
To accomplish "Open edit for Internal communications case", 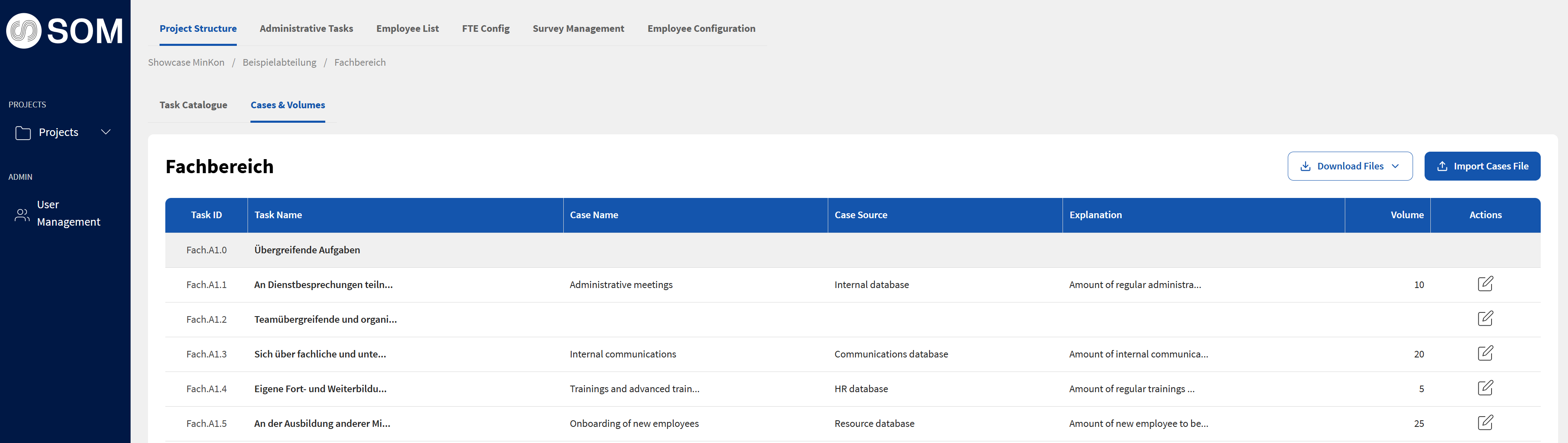I will (x=1485, y=354).
